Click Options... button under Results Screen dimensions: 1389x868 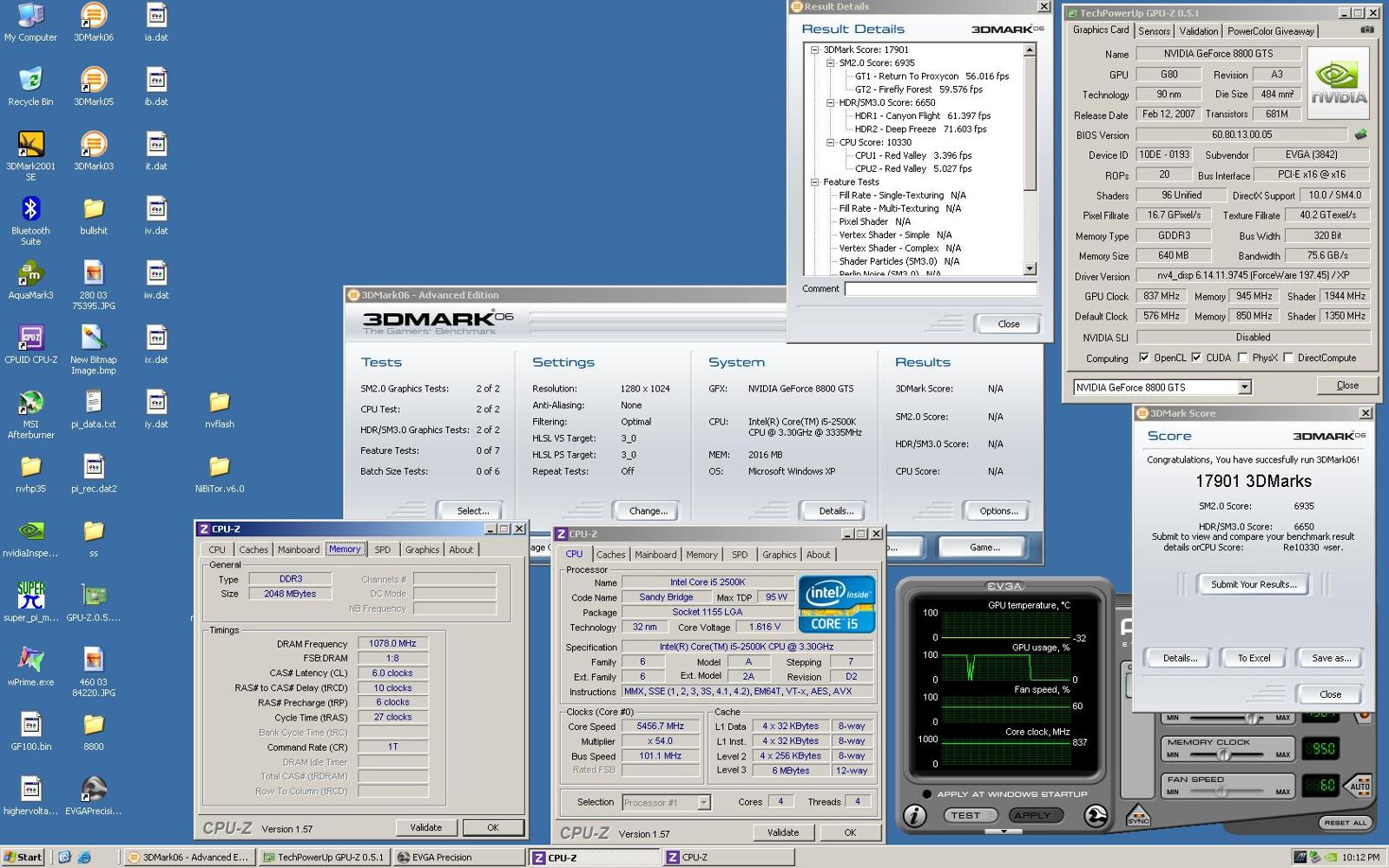pyautogui.click(x=998, y=510)
